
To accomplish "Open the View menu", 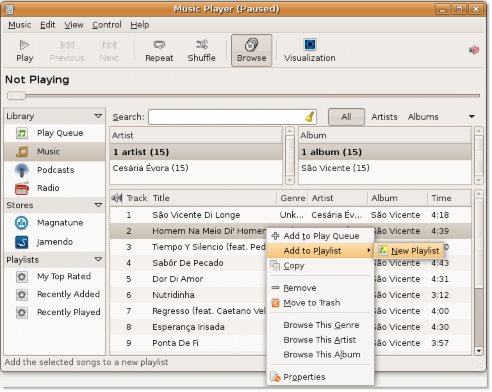I will tap(74, 25).
